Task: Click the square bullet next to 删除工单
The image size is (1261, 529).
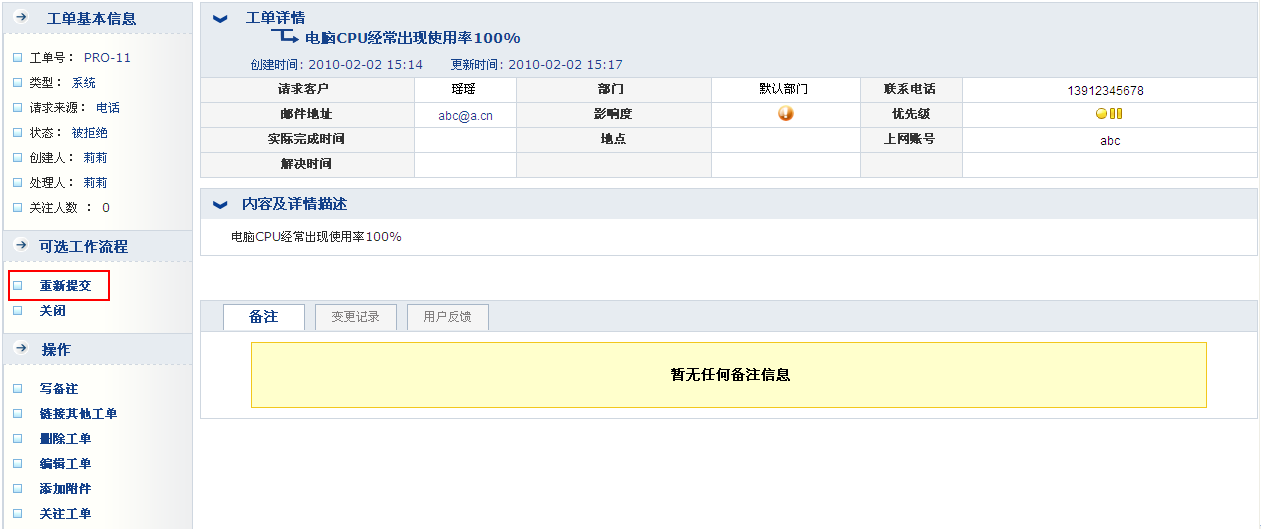Action: [x=17, y=439]
